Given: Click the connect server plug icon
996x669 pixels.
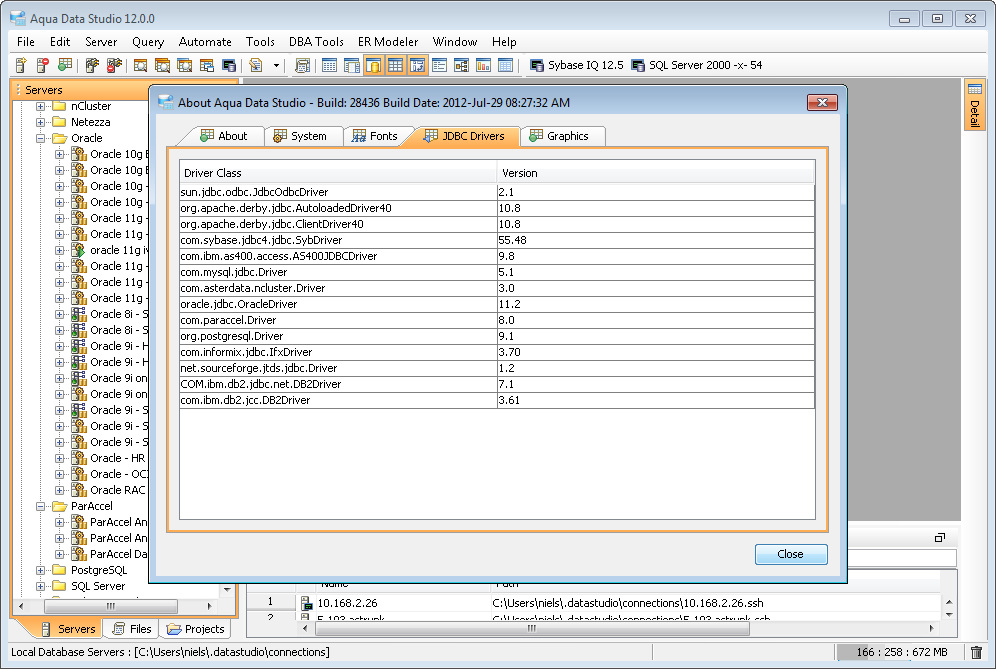Looking at the screenshot, I should click(x=93, y=65).
